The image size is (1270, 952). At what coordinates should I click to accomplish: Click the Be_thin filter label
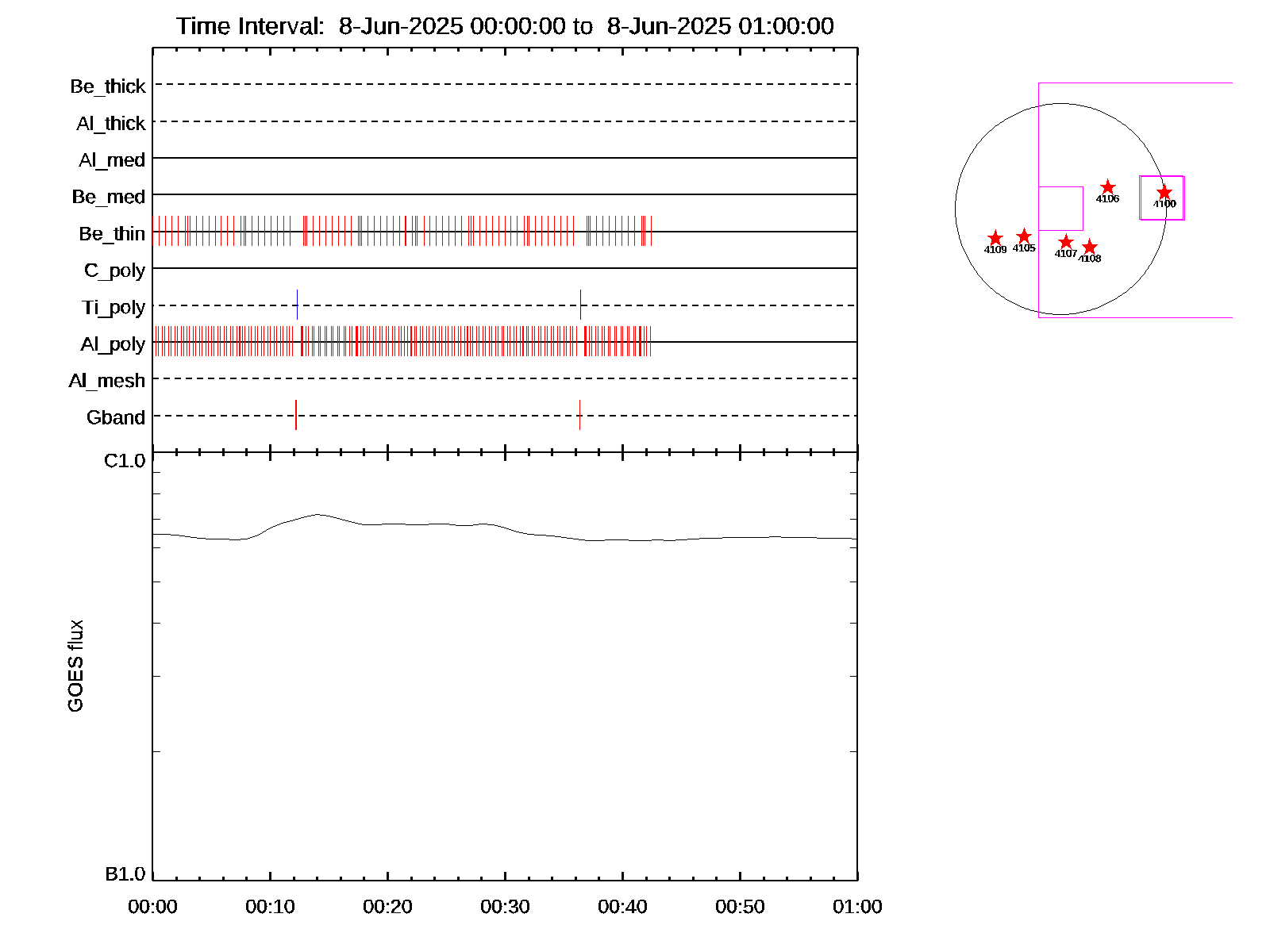tap(112, 233)
